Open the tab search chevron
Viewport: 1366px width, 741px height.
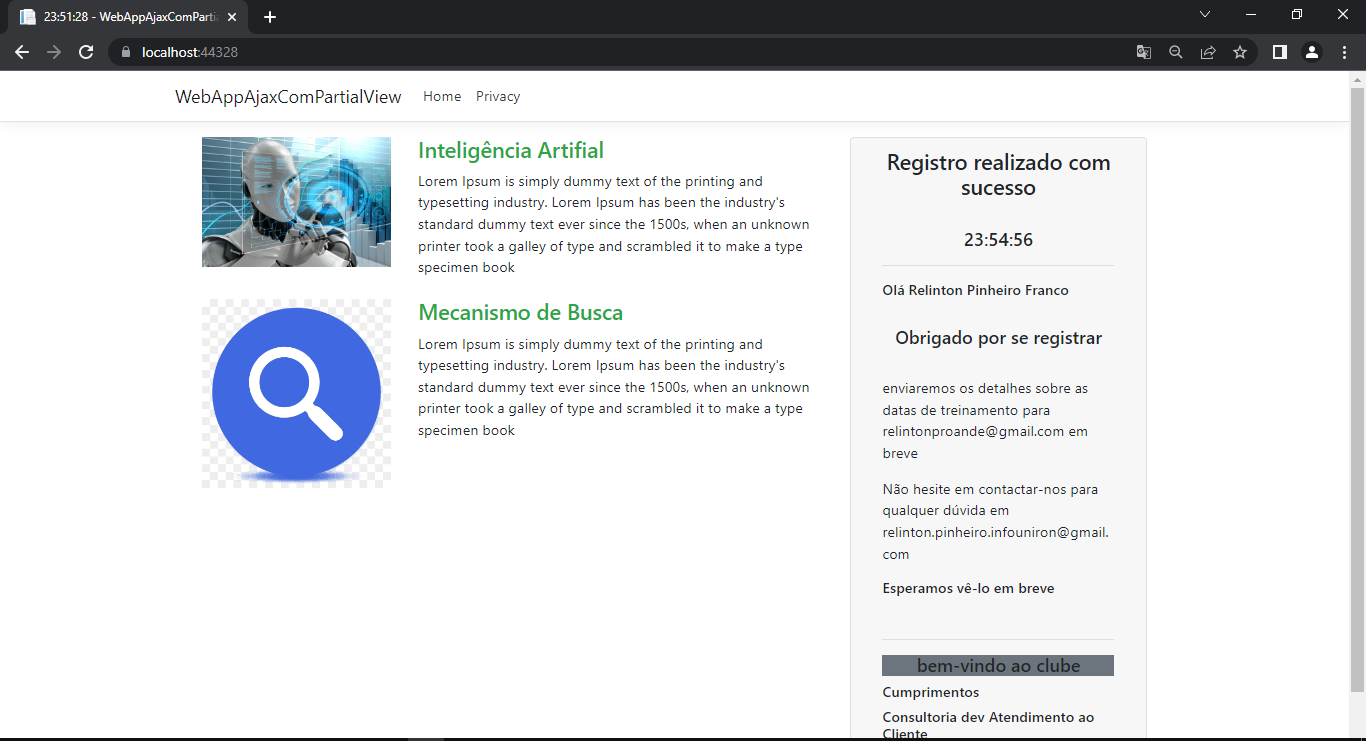point(1205,14)
